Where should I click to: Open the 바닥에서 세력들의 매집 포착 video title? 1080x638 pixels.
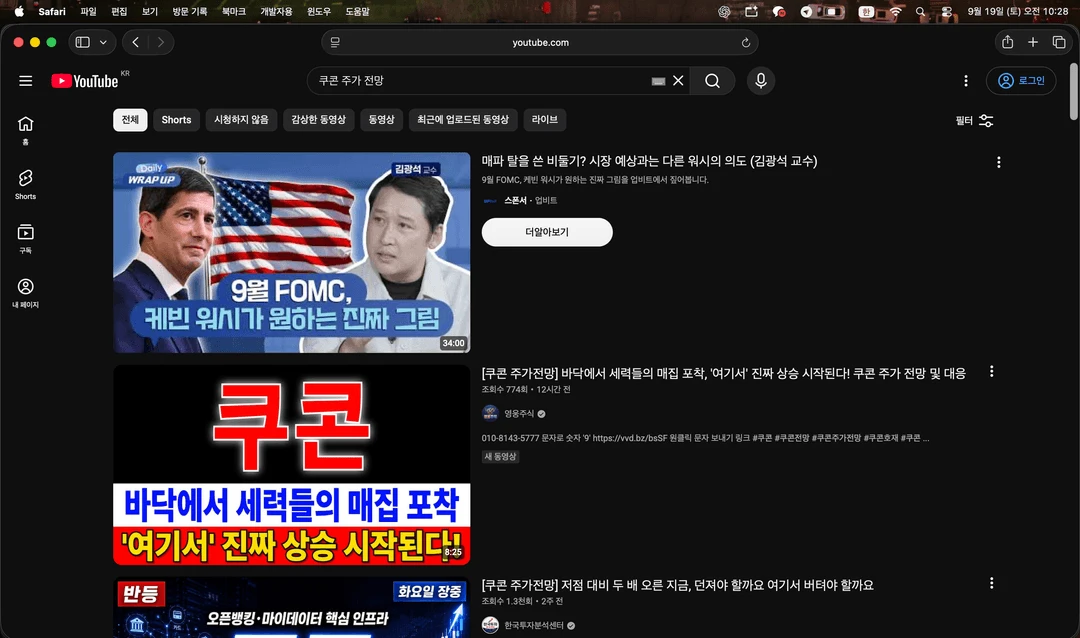pos(723,373)
